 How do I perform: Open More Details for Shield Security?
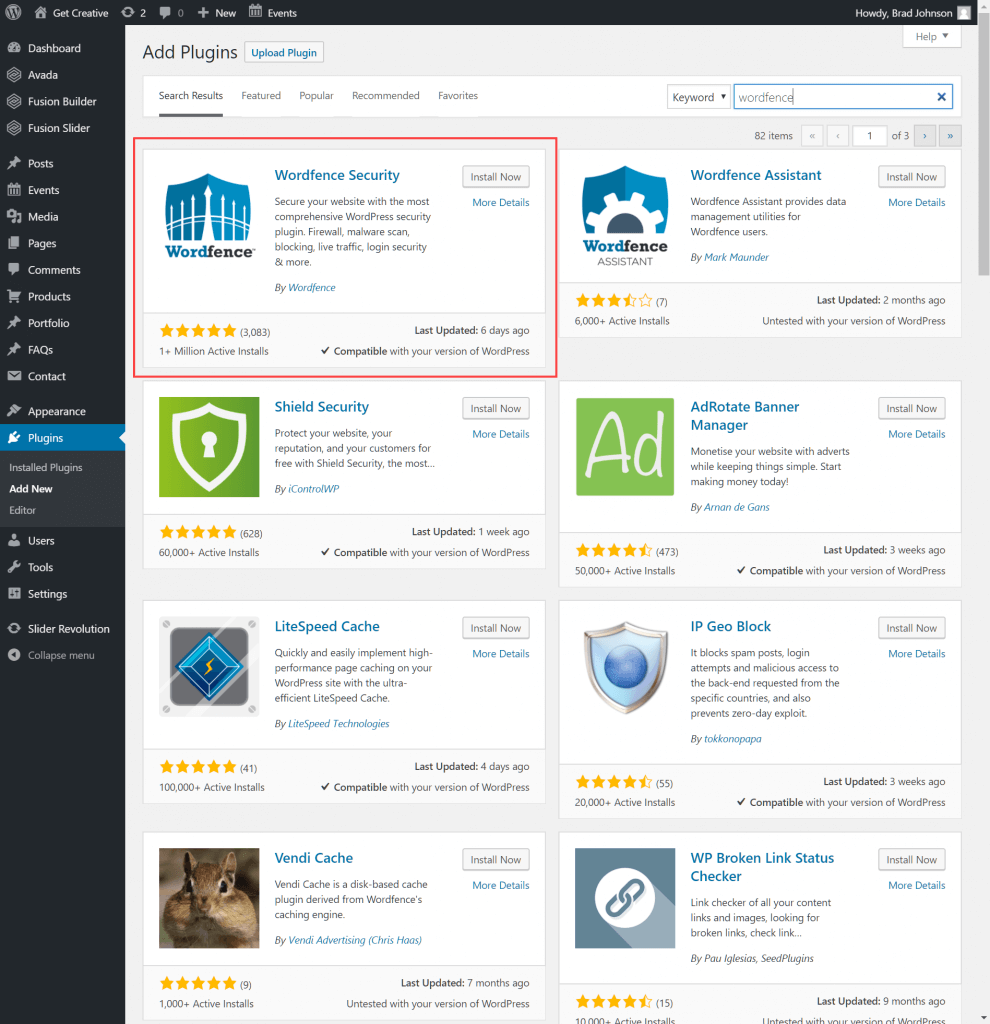click(500, 433)
